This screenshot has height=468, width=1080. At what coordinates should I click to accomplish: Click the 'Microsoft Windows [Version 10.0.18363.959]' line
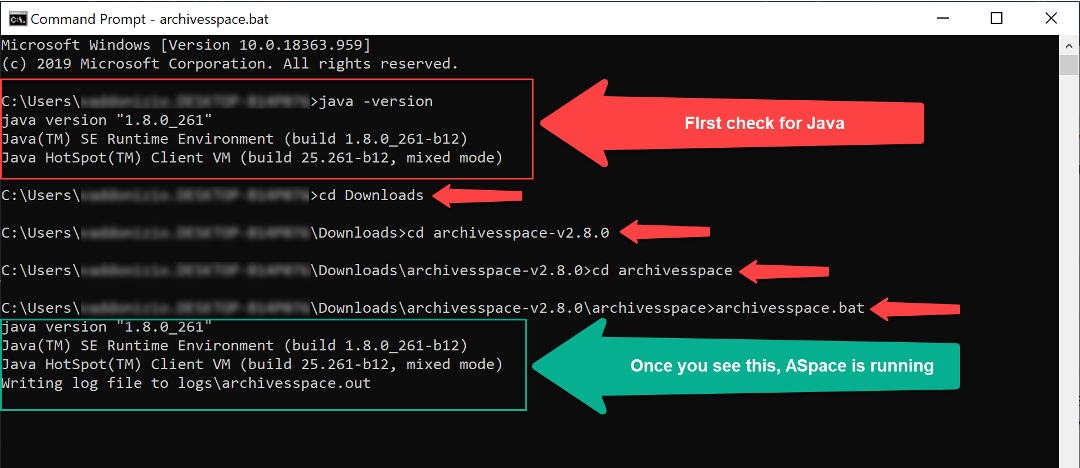pyautogui.click(x=186, y=45)
